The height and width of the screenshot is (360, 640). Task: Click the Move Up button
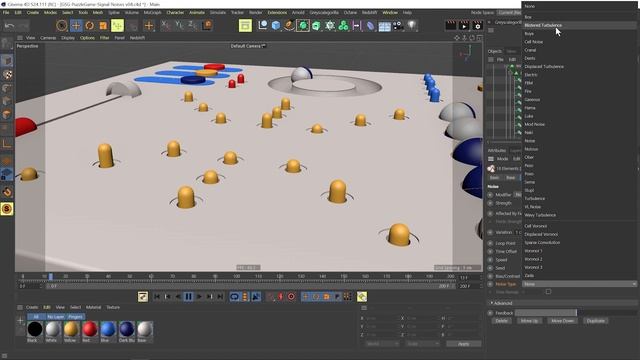(x=529, y=321)
